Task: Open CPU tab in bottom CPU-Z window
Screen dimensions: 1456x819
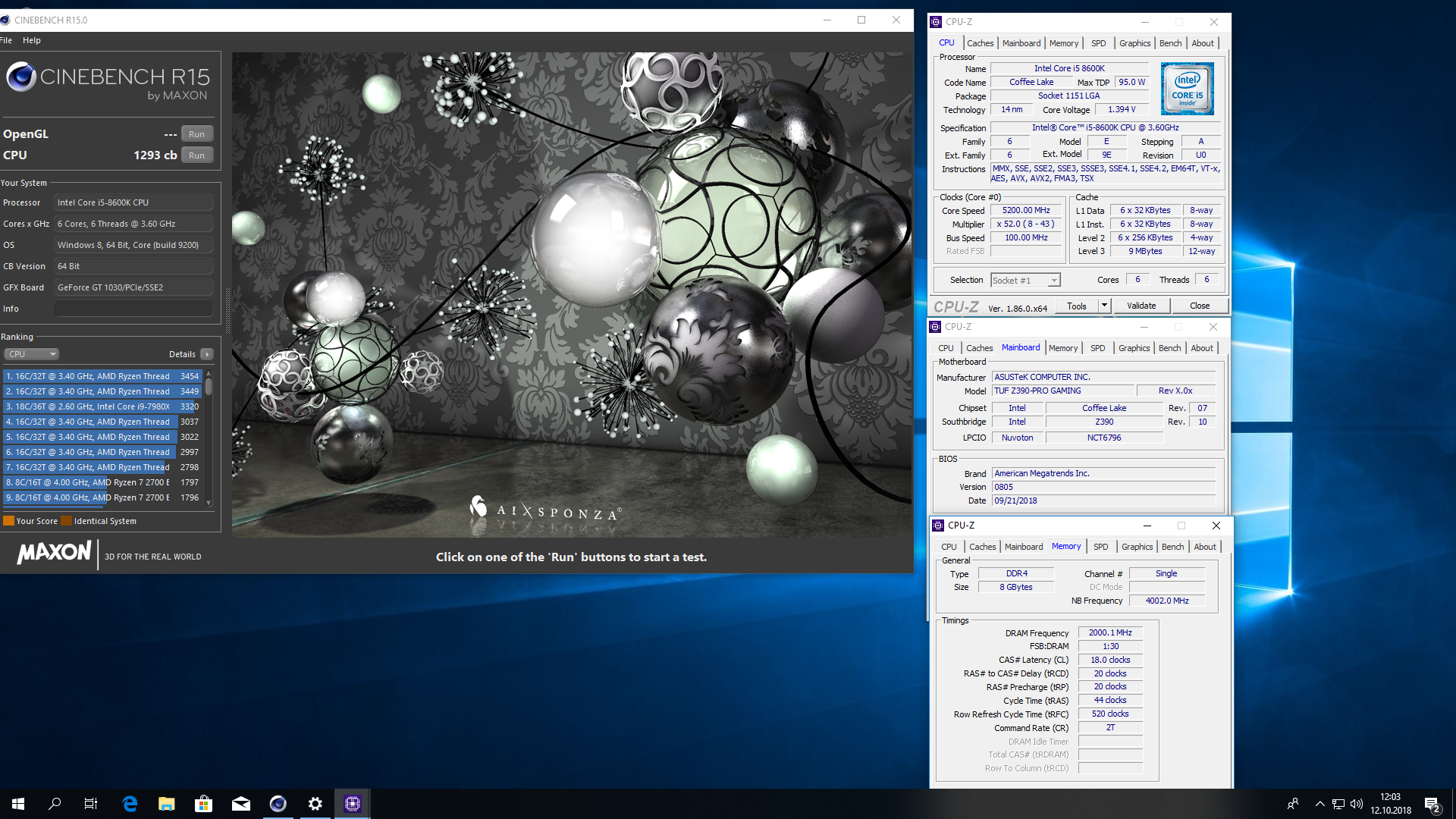Action: pyautogui.click(x=949, y=547)
